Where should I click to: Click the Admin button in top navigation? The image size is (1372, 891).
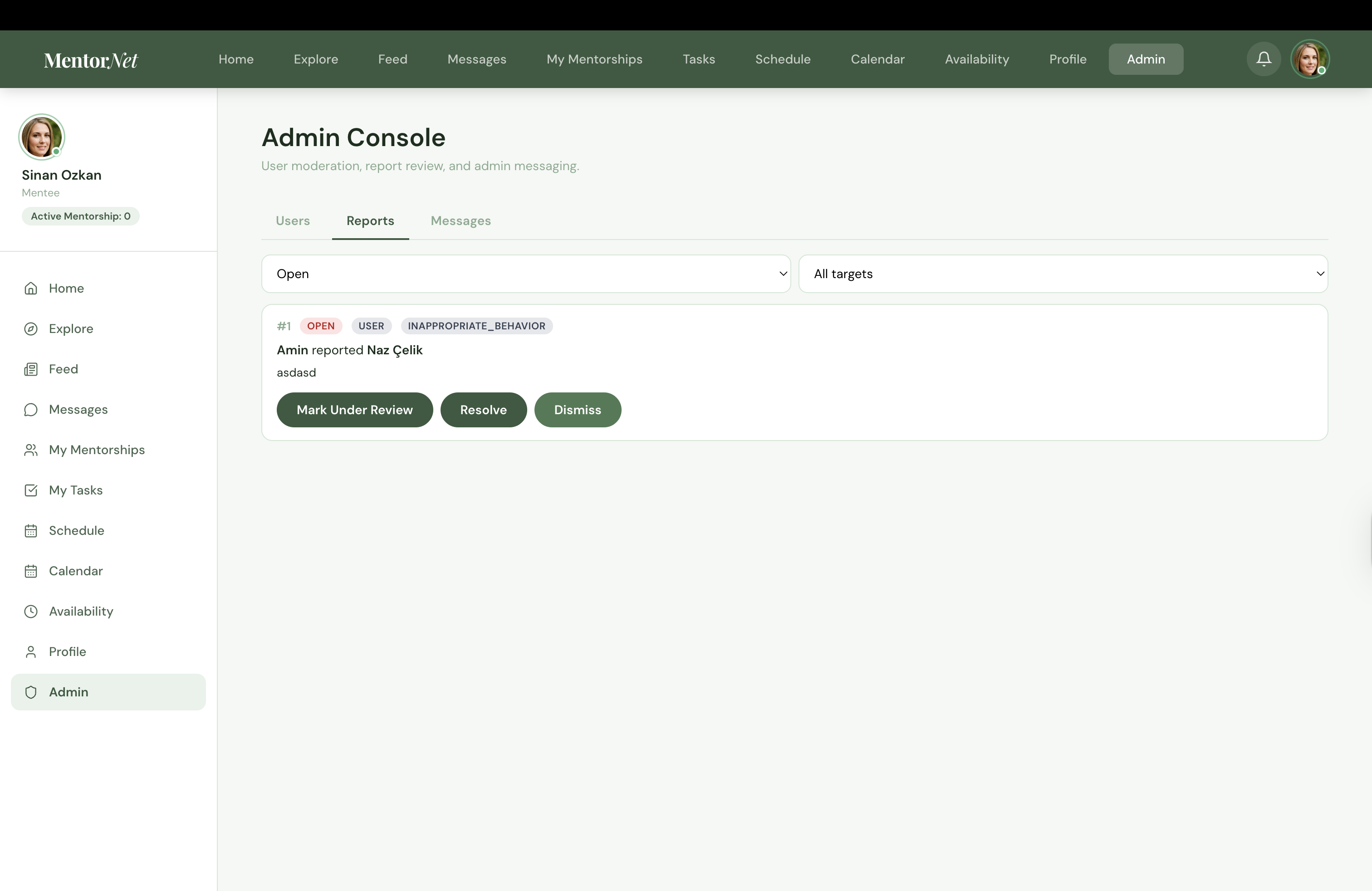pyautogui.click(x=1146, y=59)
